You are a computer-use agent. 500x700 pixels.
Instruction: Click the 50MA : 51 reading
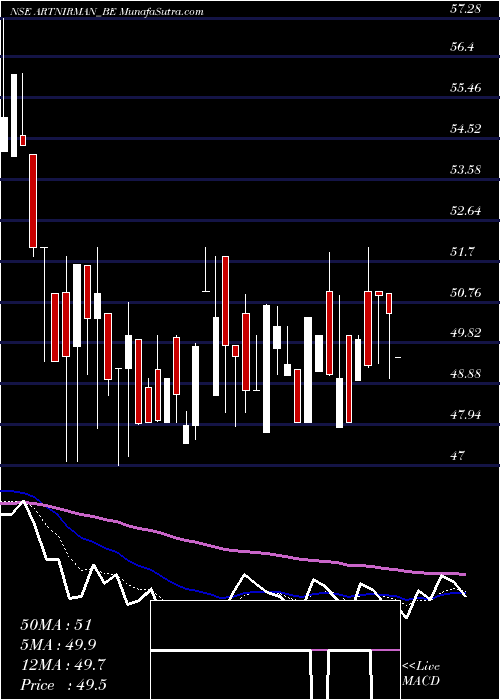56,625
